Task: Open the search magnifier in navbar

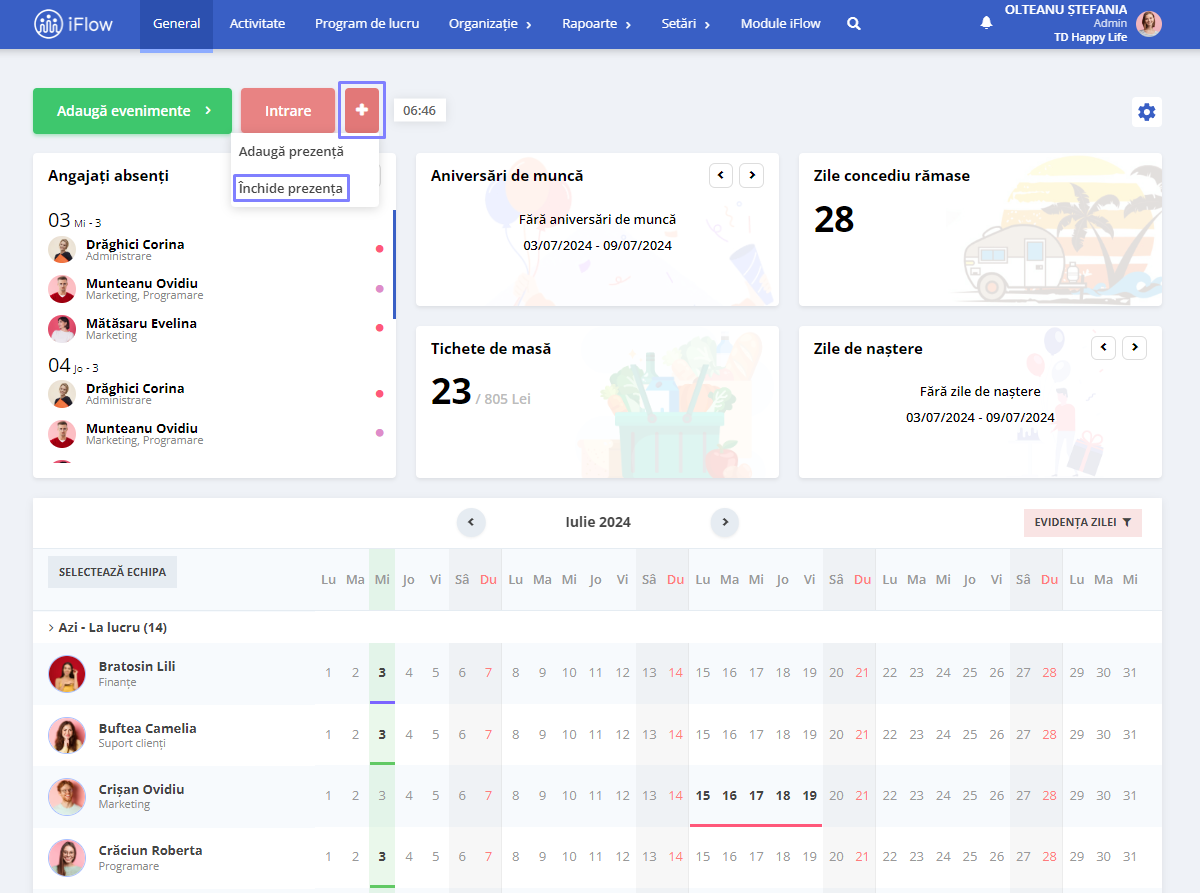Action: point(854,24)
